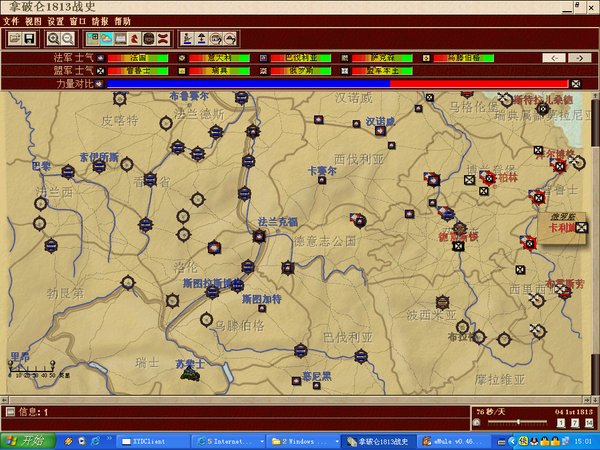Click the open file toolbar icon
The width and height of the screenshot is (600, 450).
(x=17, y=38)
